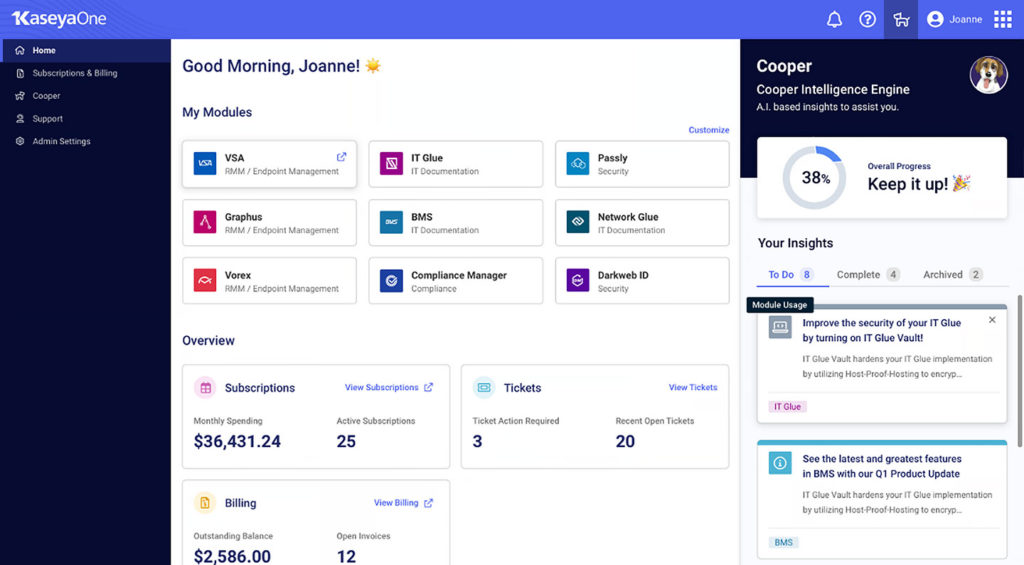The image size is (1024, 565).
Task: Click the $36,431.24 monthly spending value
Action: point(237,442)
